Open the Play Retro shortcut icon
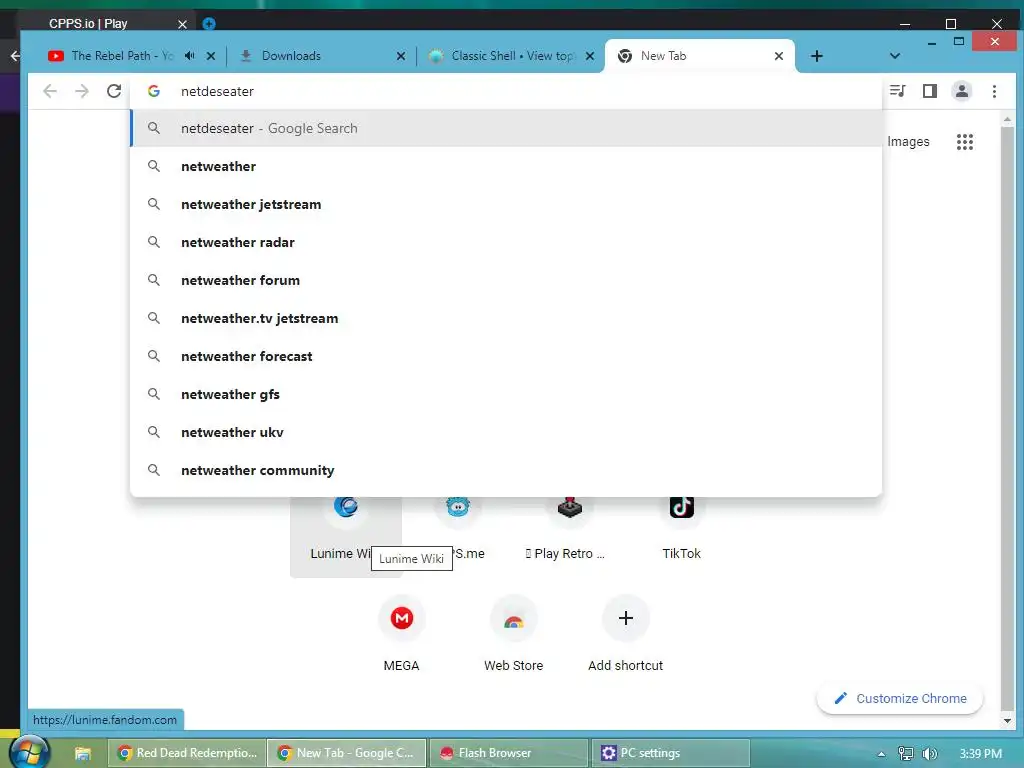The height and width of the screenshot is (768, 1024). coord(569,507)
